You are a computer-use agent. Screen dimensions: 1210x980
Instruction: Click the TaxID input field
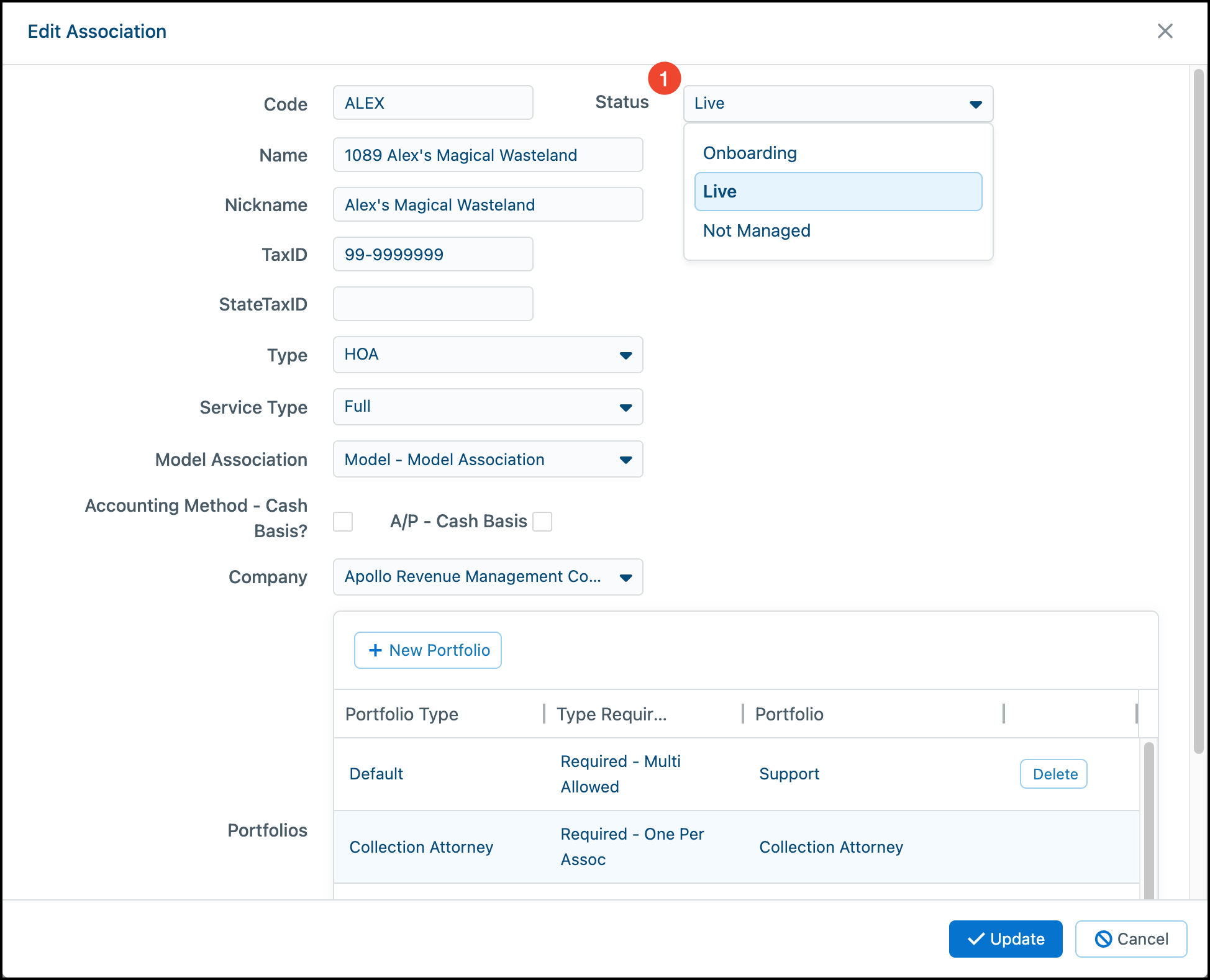[x=433, y=255]
